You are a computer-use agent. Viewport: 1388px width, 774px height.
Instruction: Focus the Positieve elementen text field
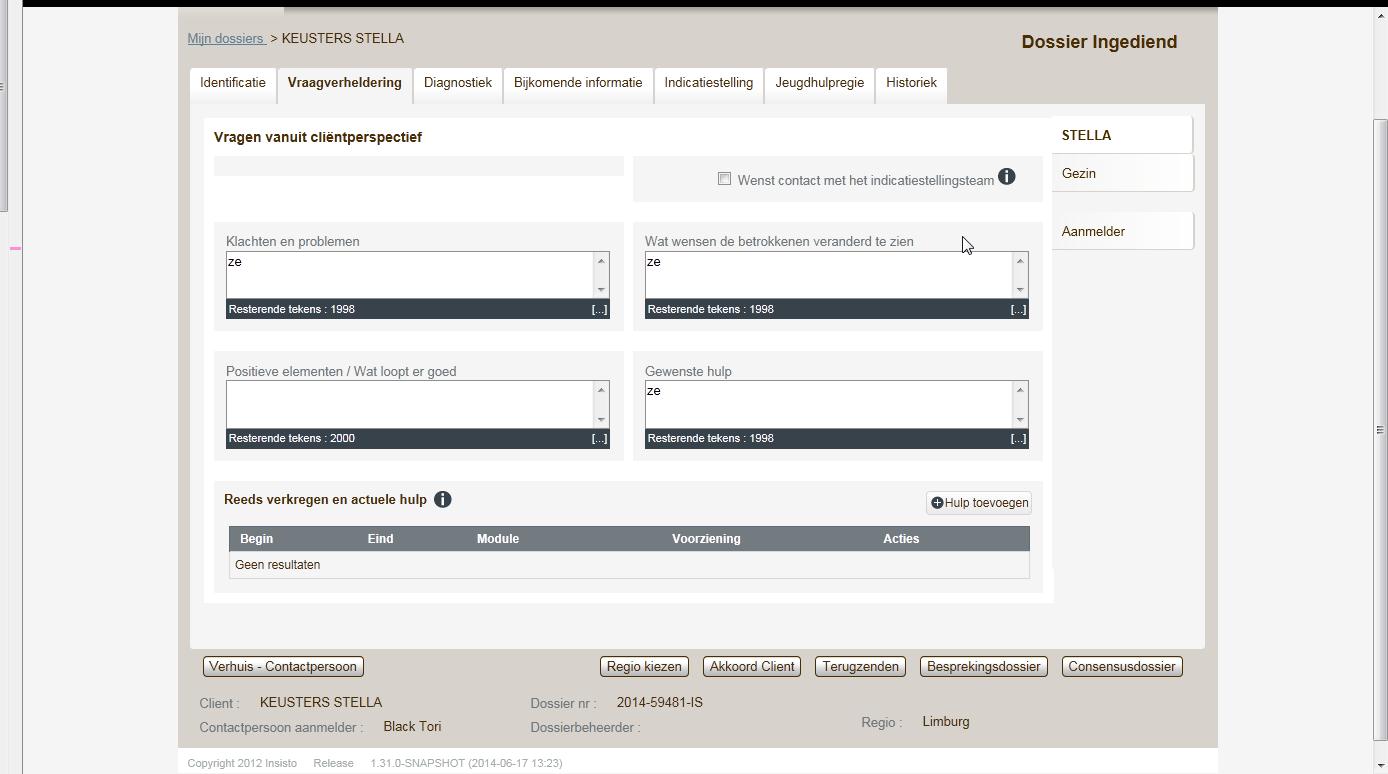[x=410, y=404]
